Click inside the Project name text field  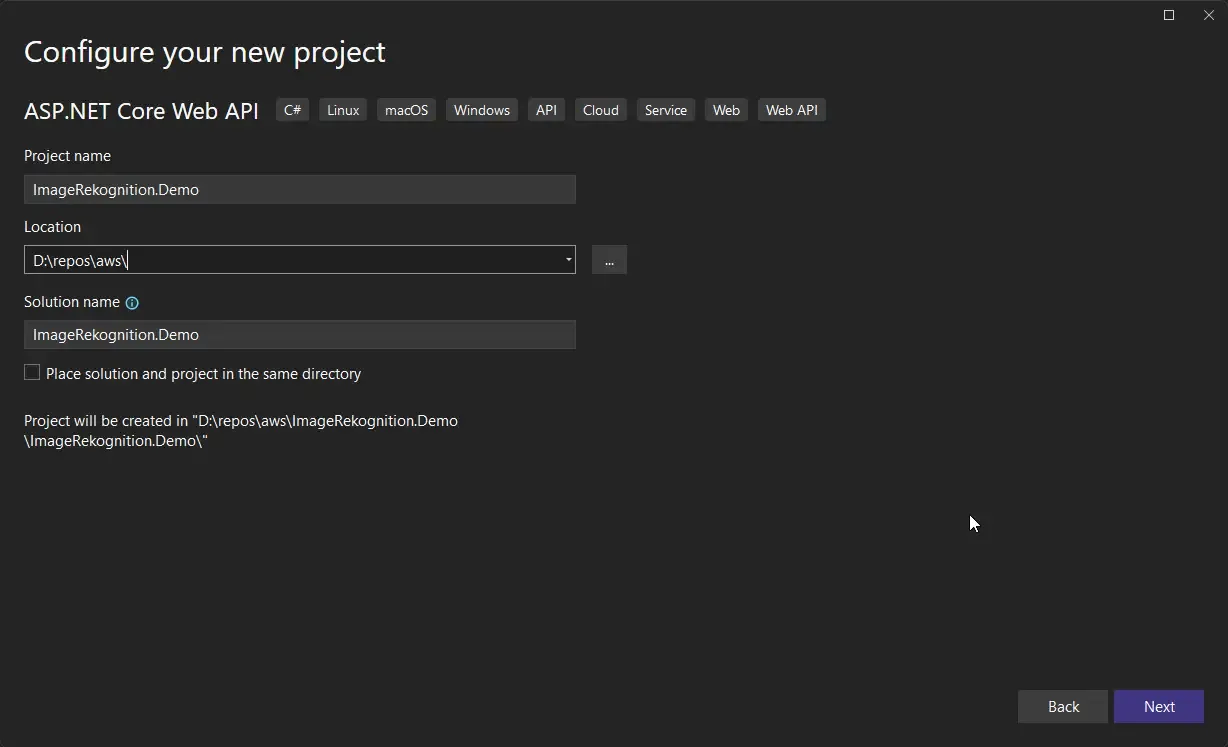coord(300,189)
